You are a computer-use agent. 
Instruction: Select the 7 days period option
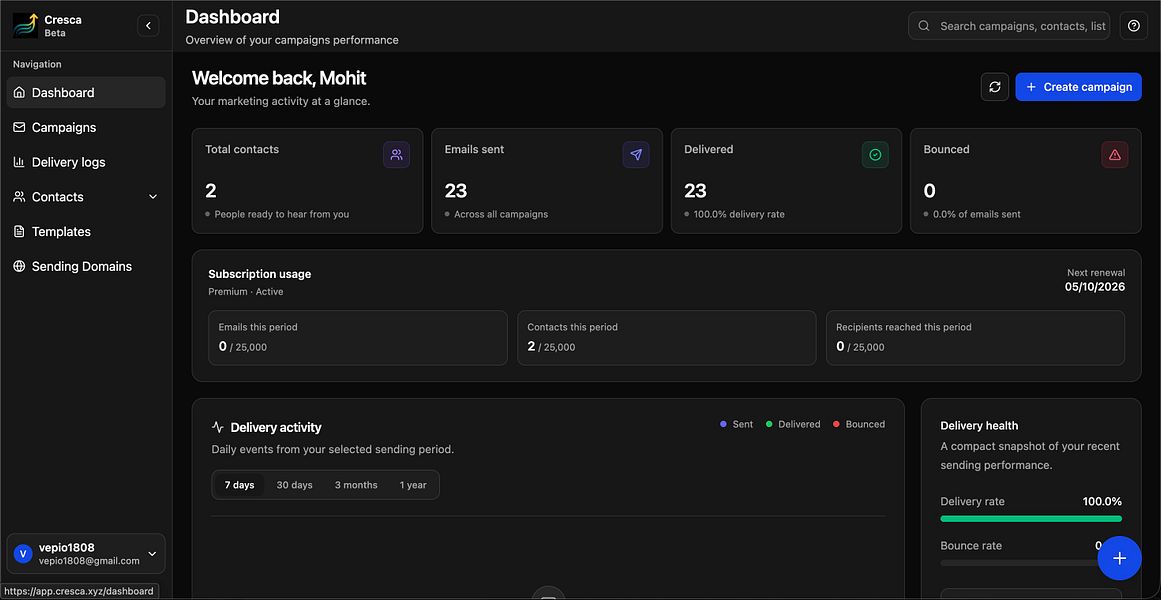[239, 485]
